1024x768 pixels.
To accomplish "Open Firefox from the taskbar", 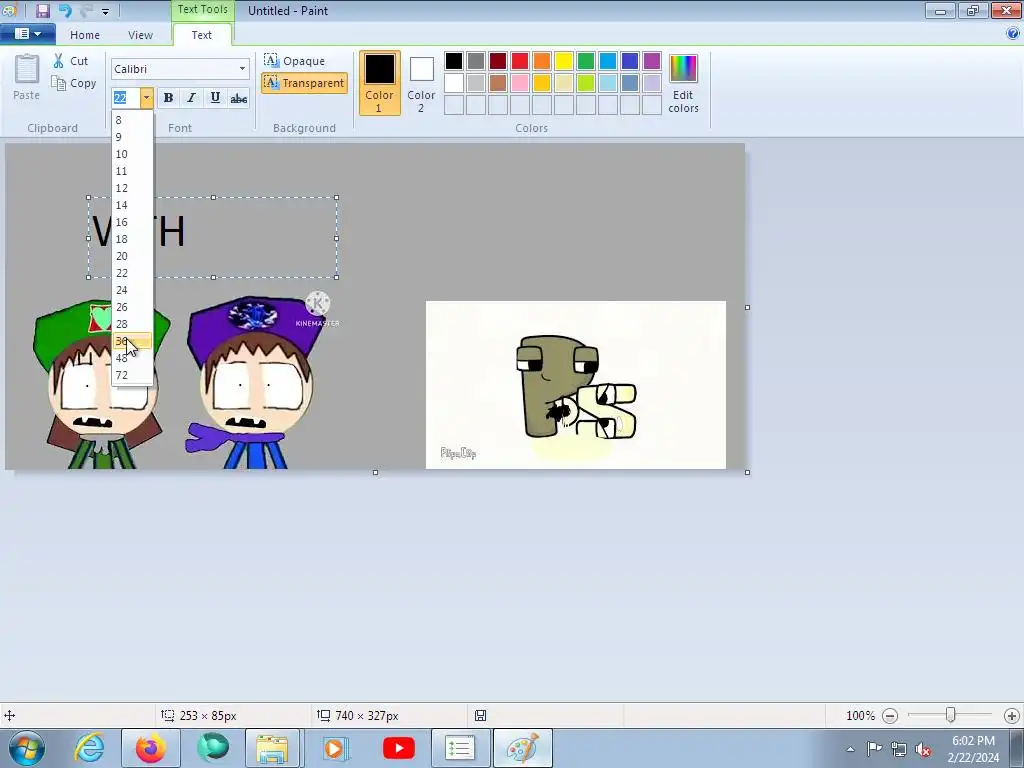I will [x=151, y=748].
